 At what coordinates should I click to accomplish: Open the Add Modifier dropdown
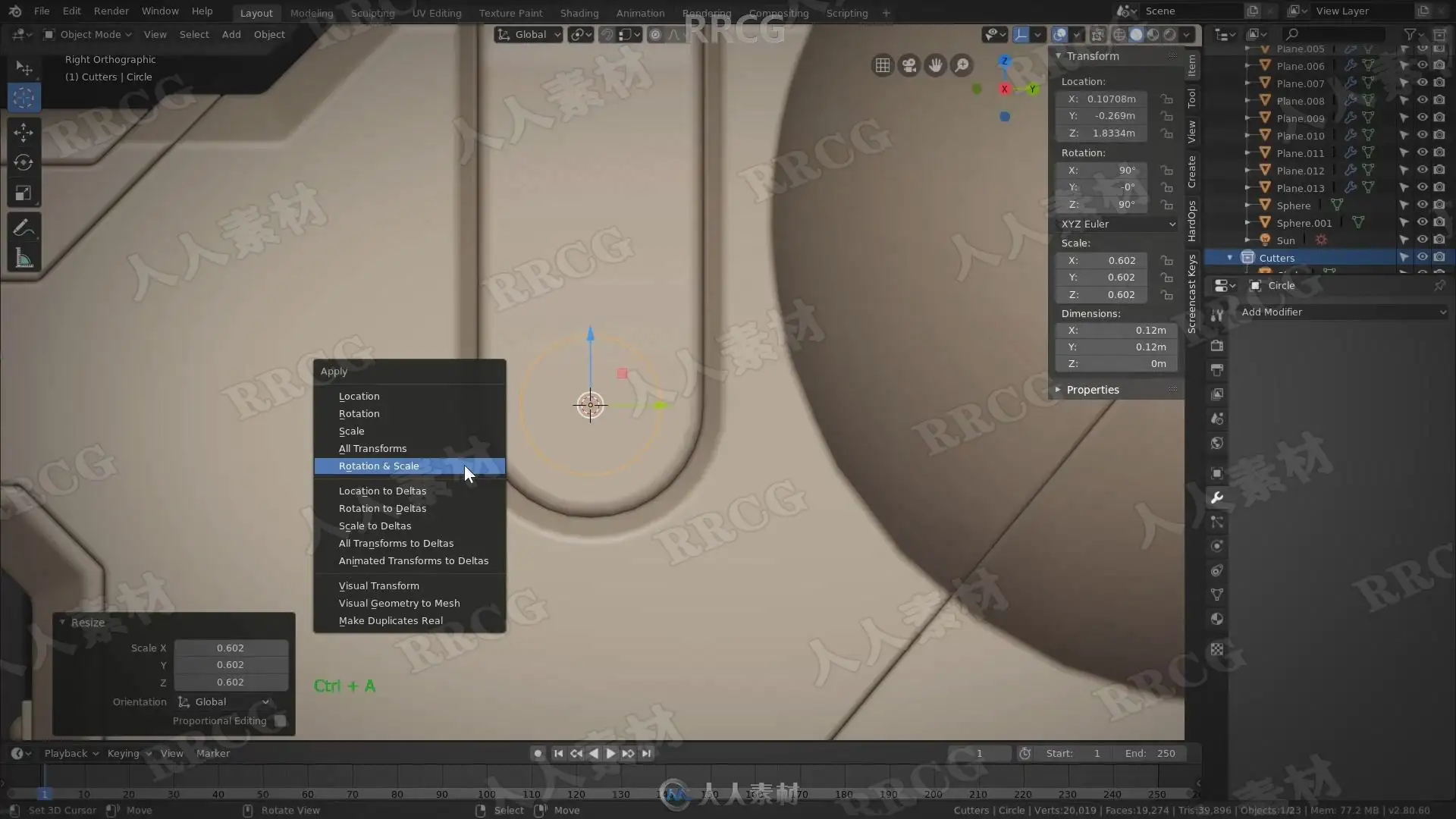click(x=1342, y=312)
